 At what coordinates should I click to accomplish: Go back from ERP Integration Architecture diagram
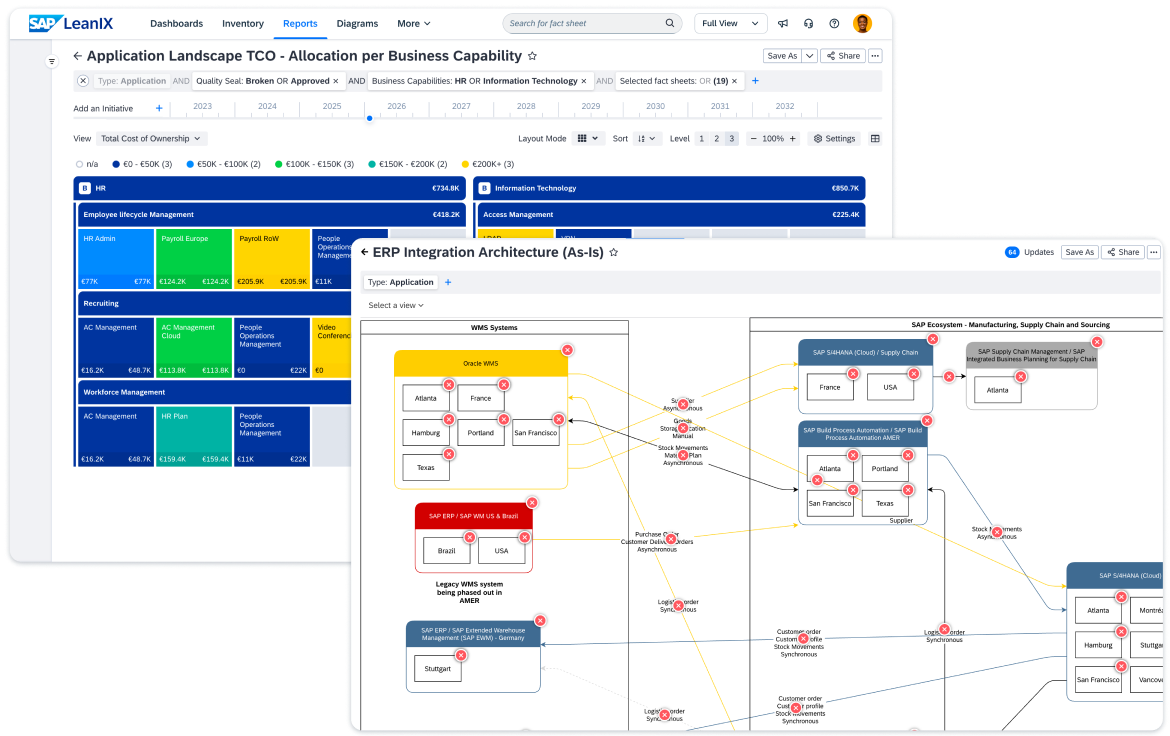point(364,252)
